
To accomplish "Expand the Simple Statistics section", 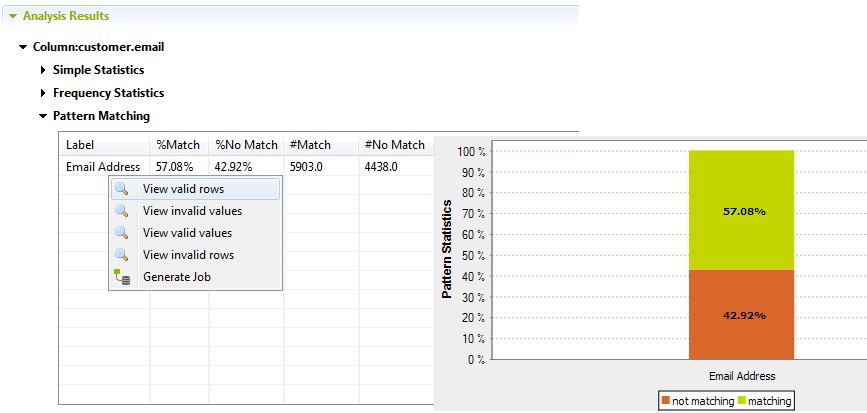I will tap(43, 70).
